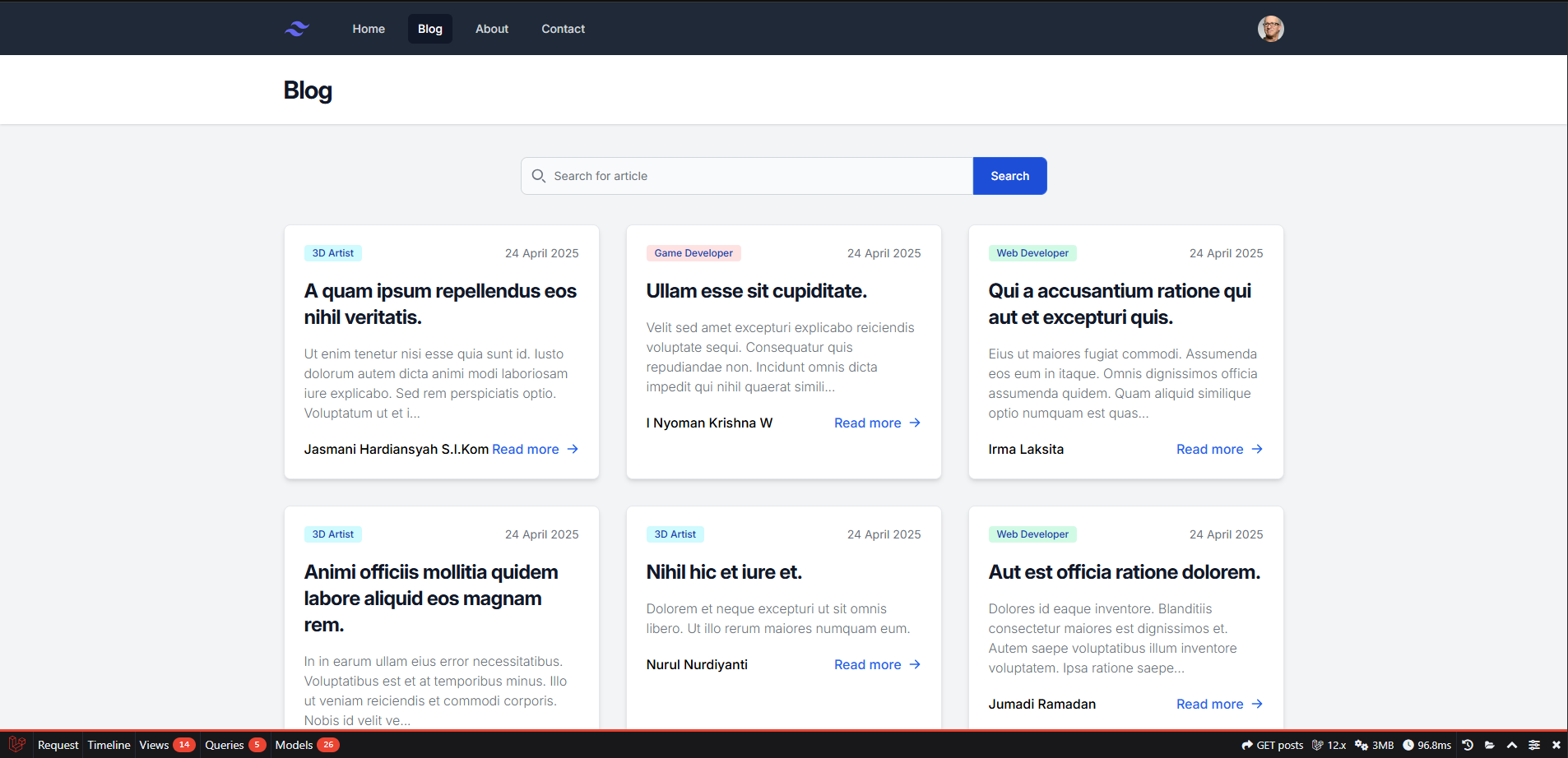1568x758 pixels.
Task: Open the user profile avatar menu
Action: click(x=1270, y=29)
